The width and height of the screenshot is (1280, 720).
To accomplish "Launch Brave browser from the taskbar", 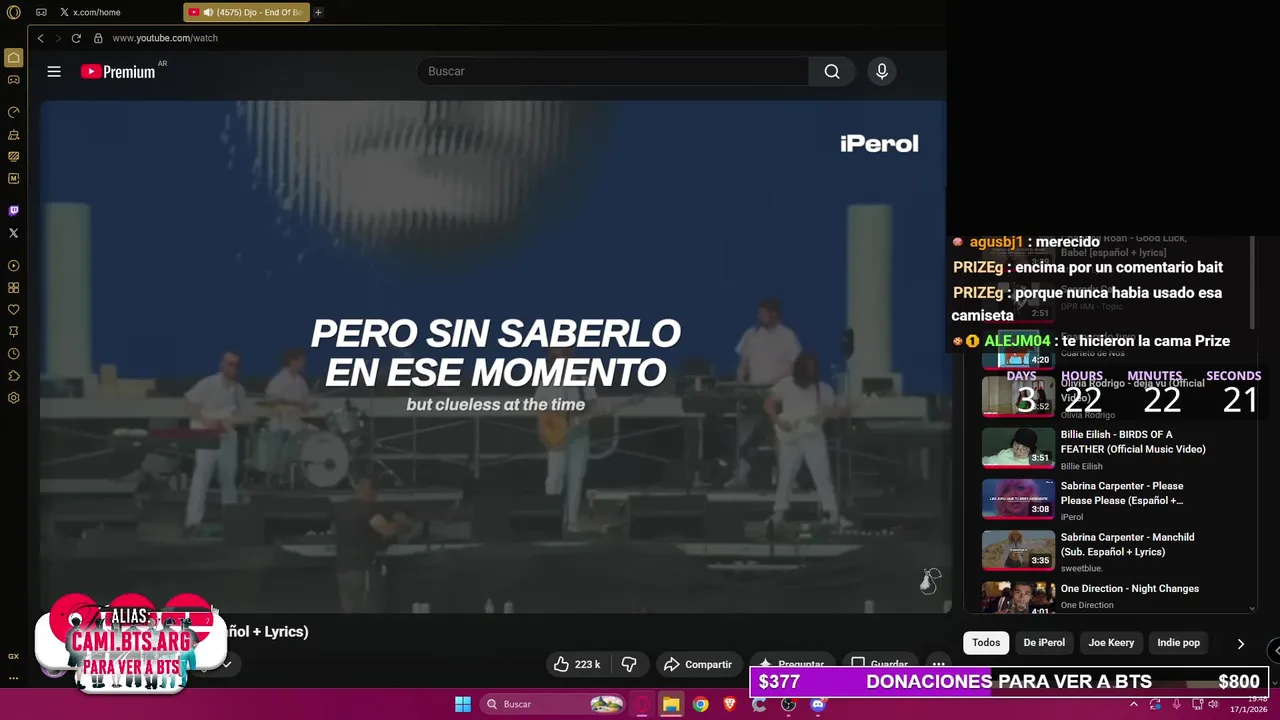I will pos(730,704).
